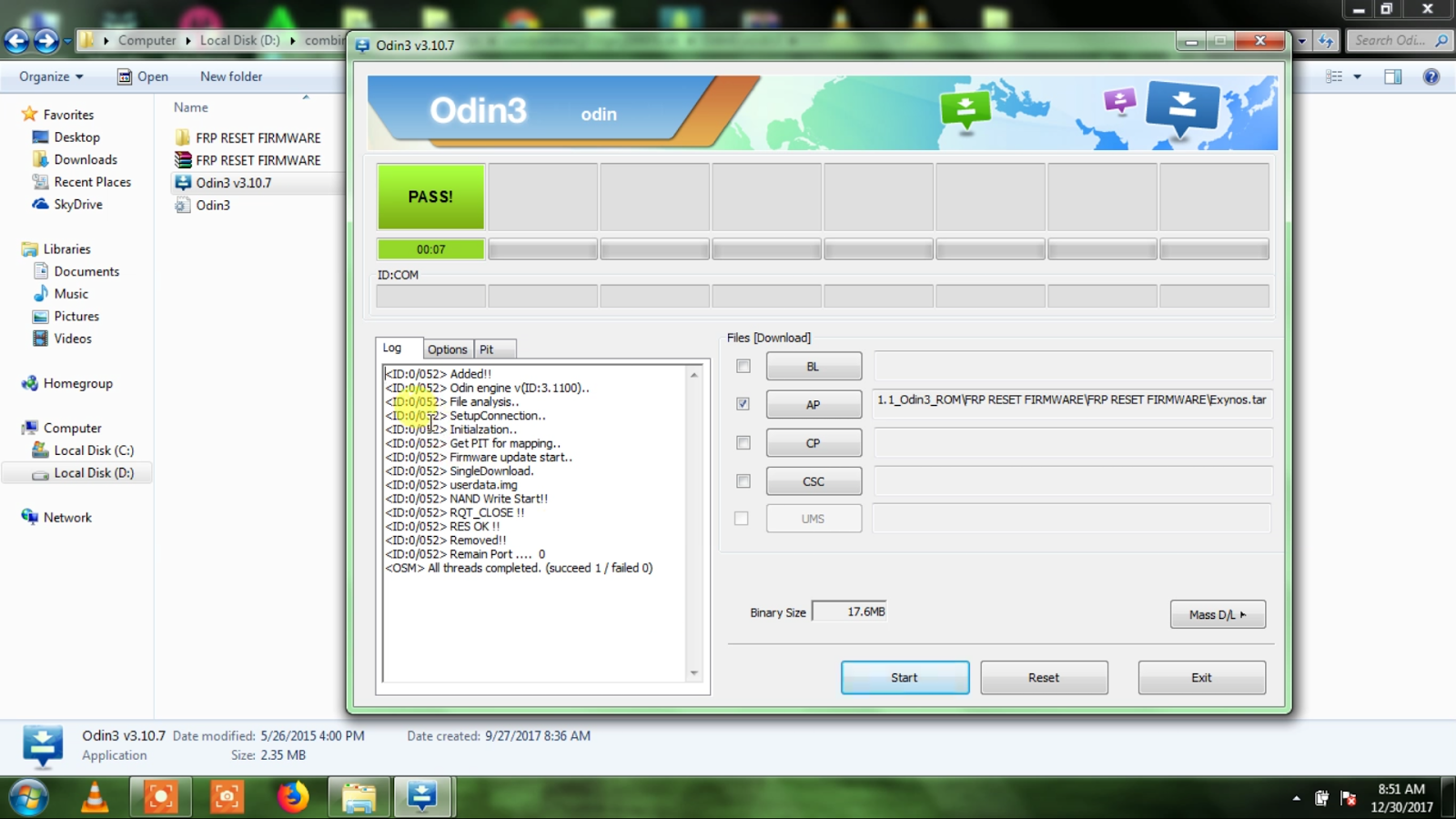Click the green PASS! status box
The image size is (1456, 819).
pos(430,197)
